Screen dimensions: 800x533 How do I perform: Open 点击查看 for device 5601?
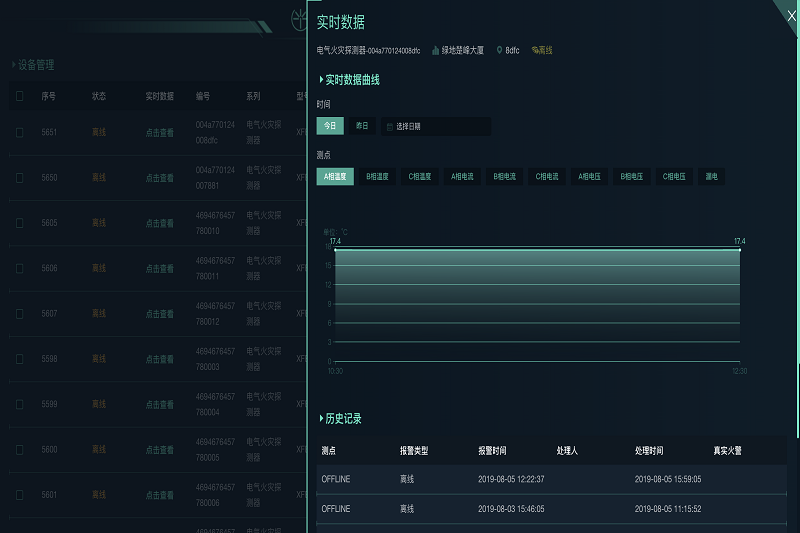point(160,495)
